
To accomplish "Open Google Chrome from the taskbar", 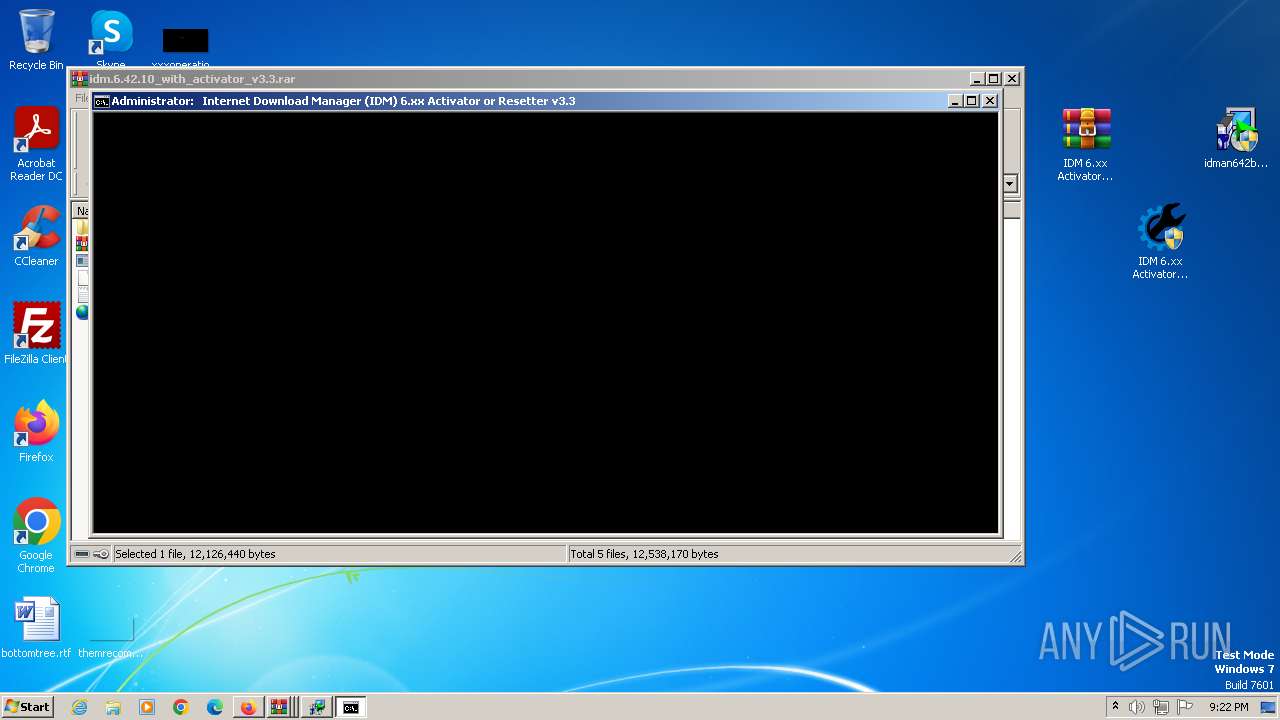I will (181, 707).
